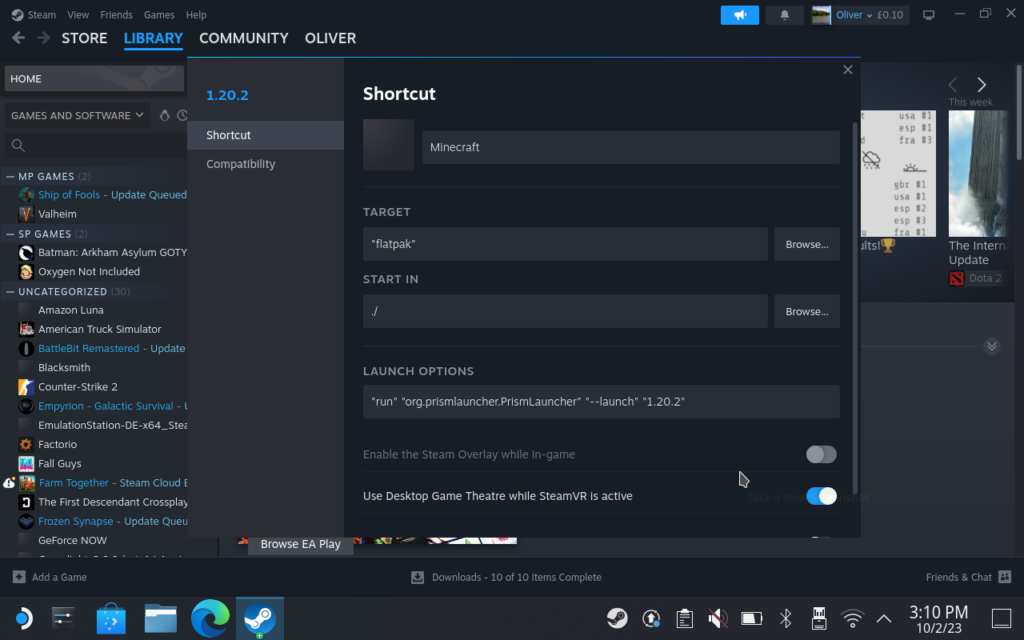Screen dimensions: 1024x640
Task: Go back with the left arrow
Action: (18, 38)
